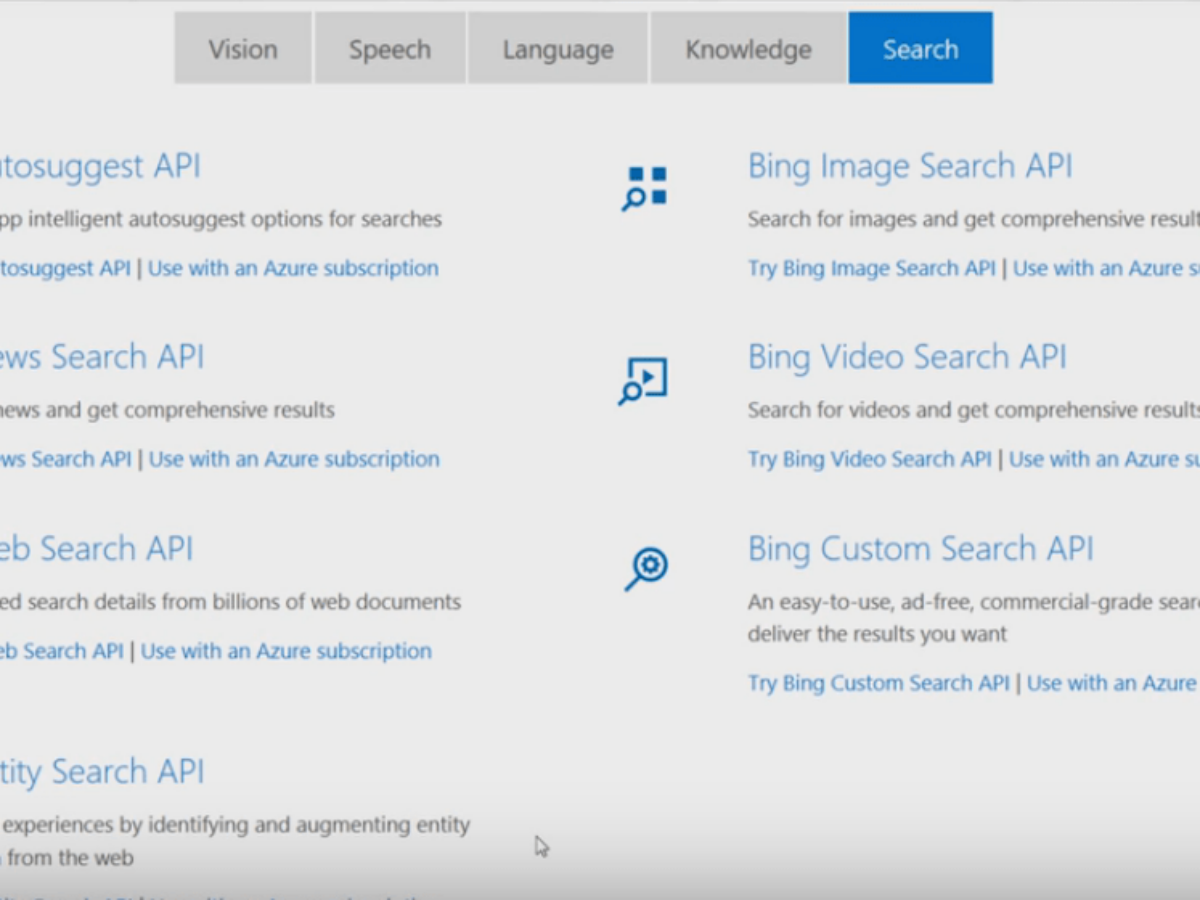Select the Language tab
This screenshot has width=1200, height=900.
(x=558, y=49)
